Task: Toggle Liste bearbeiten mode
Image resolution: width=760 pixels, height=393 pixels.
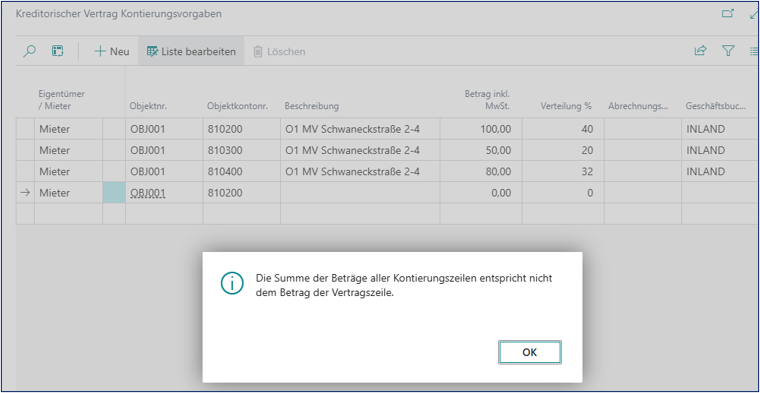Action: 191,51
